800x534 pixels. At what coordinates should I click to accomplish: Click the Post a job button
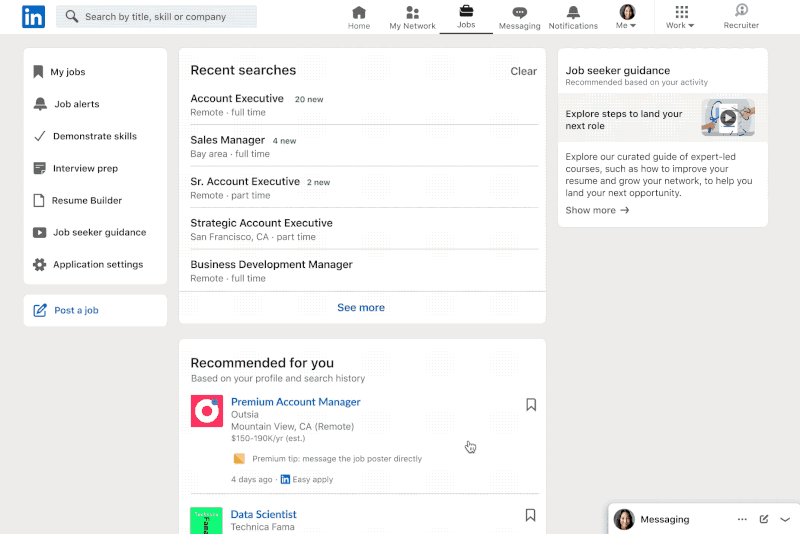pos(76,310)
